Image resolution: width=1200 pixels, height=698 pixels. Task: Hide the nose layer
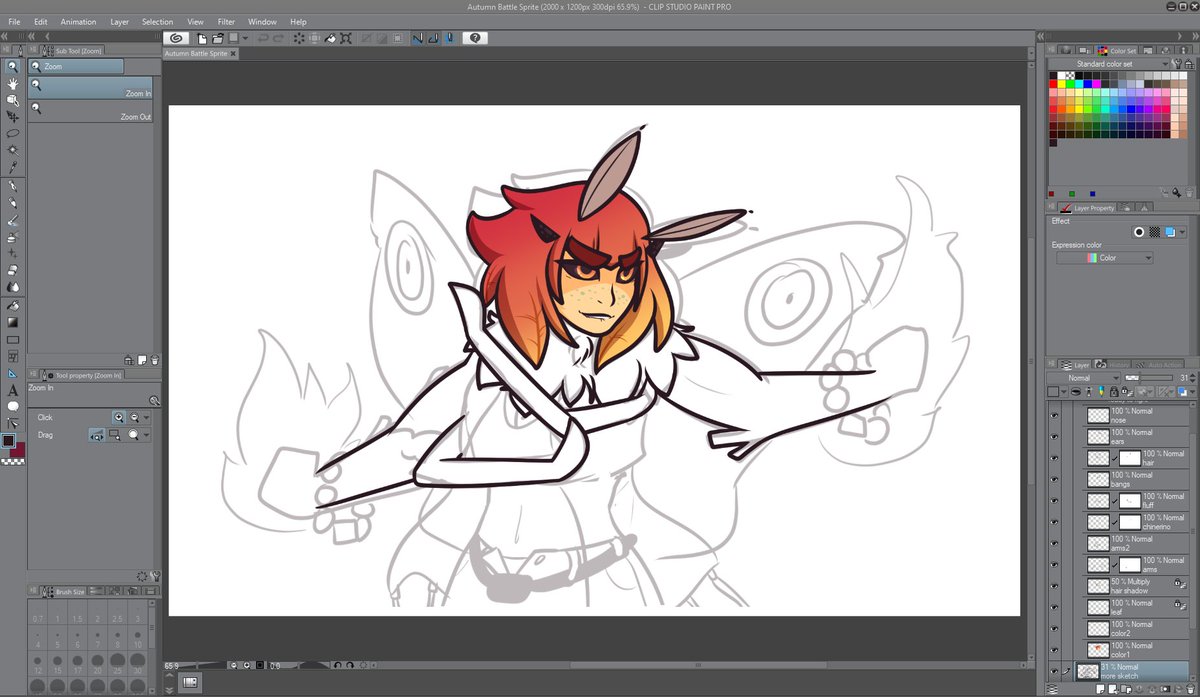(1054, 415)
